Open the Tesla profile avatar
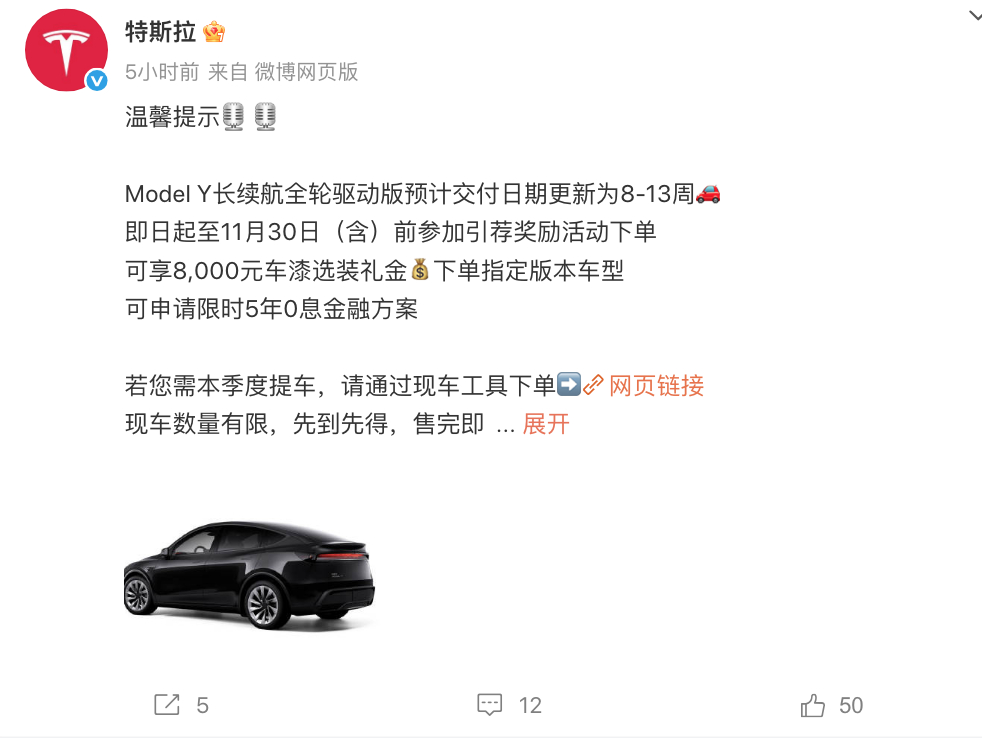This screenshot has height=738, width=982. 66,50
